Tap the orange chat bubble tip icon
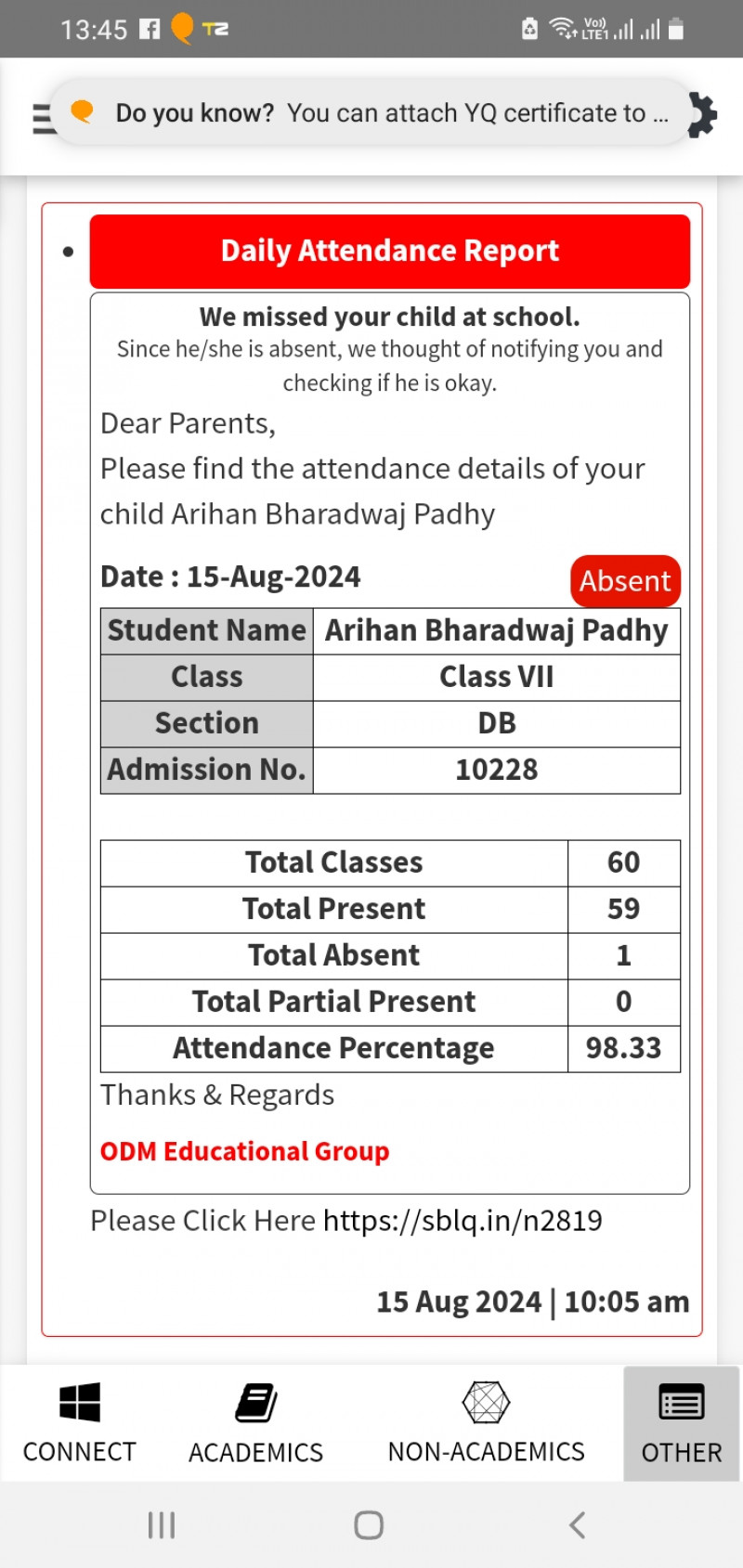The height and width of the screenshot is (1568, 743). [x=83, y=112]
